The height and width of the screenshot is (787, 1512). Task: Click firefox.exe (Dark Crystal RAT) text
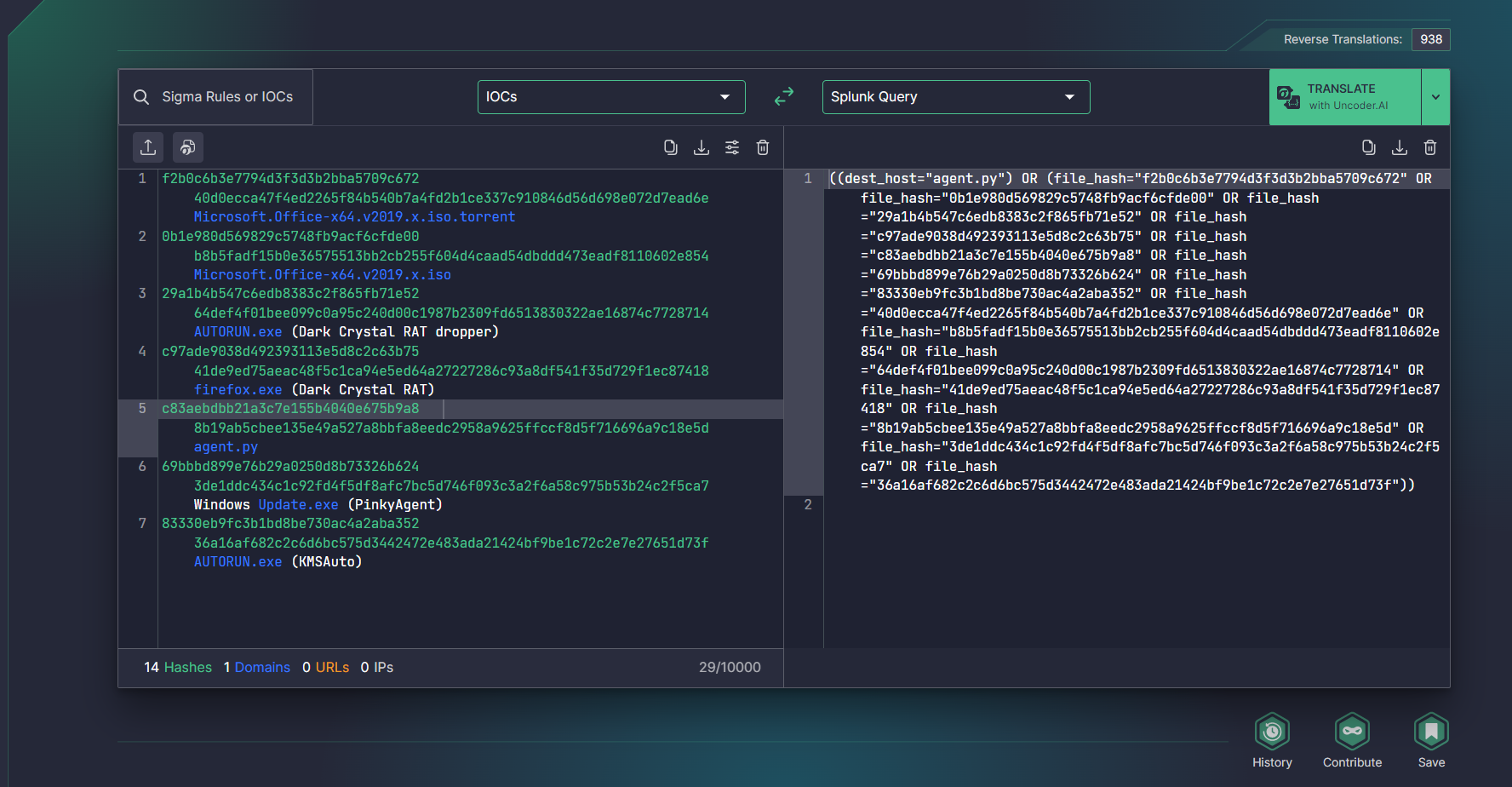tap(314, 390)
